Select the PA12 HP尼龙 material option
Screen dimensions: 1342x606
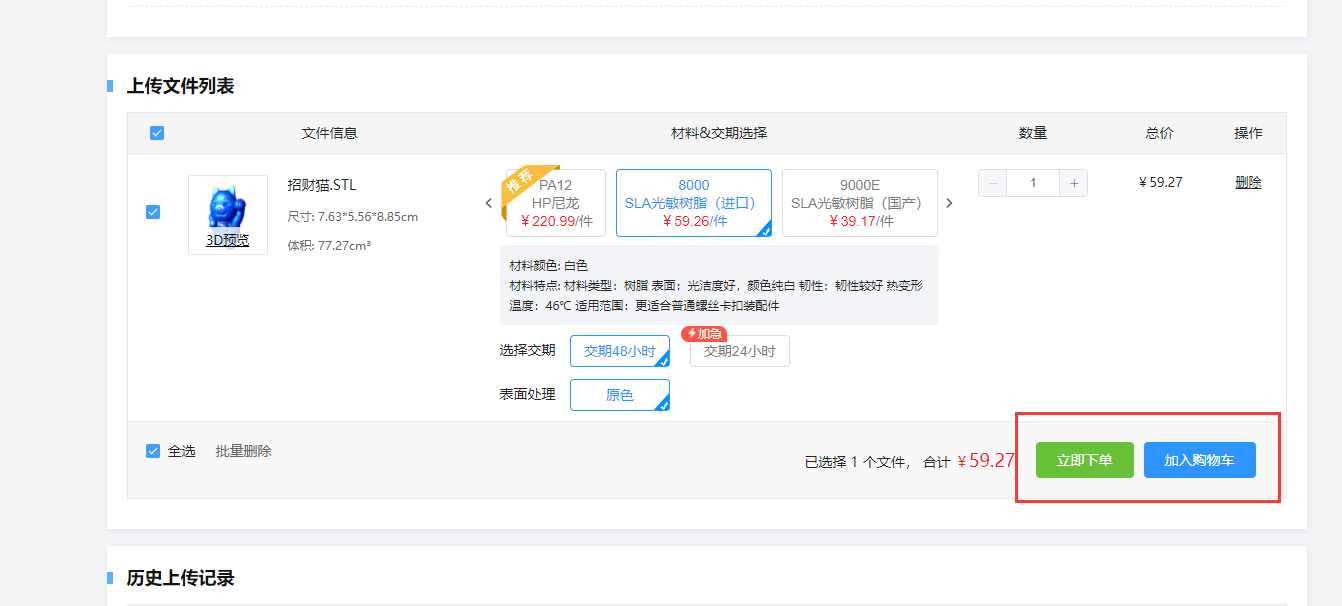[x=557, y=203]
